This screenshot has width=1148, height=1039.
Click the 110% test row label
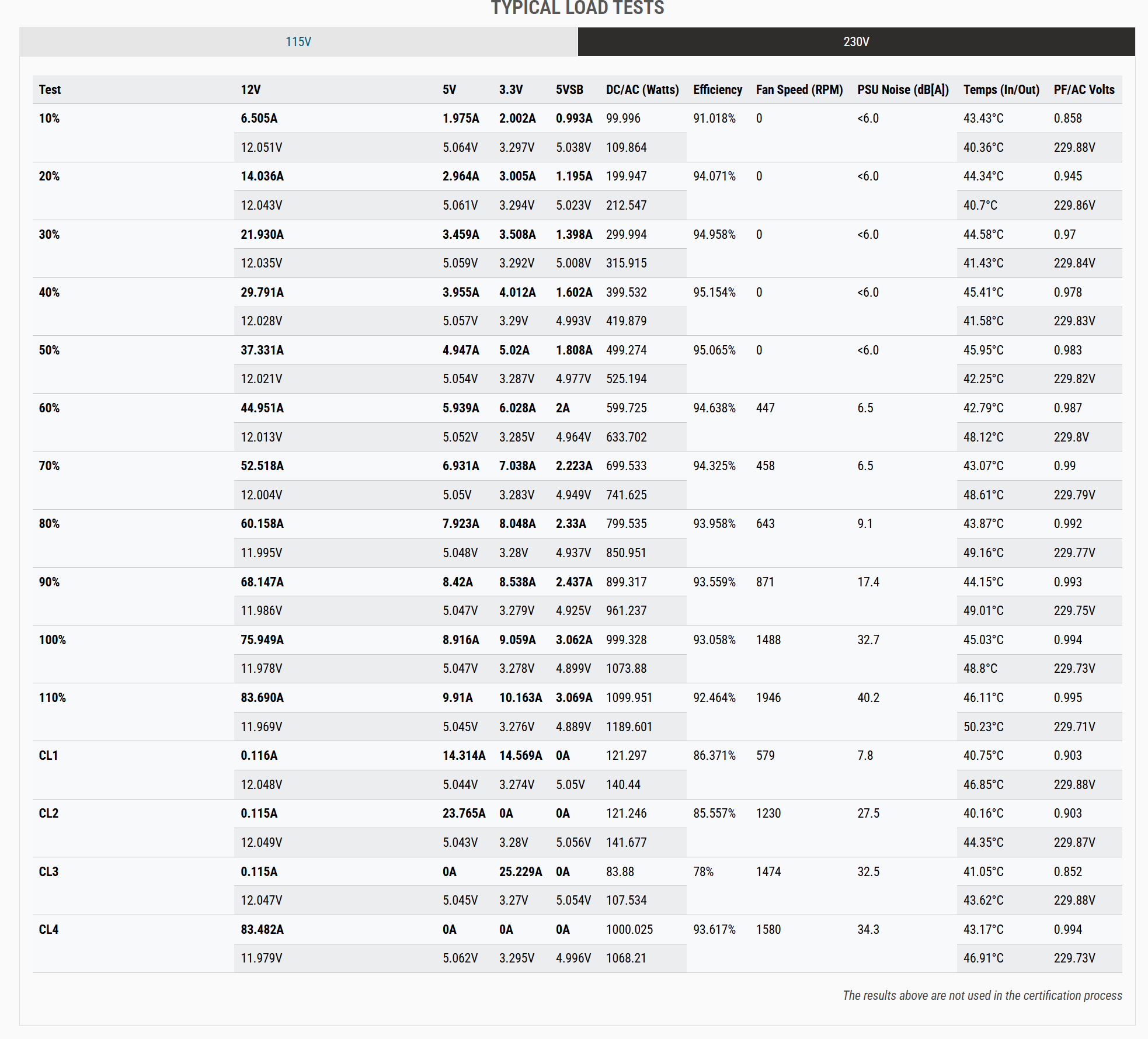click(53, 698)
